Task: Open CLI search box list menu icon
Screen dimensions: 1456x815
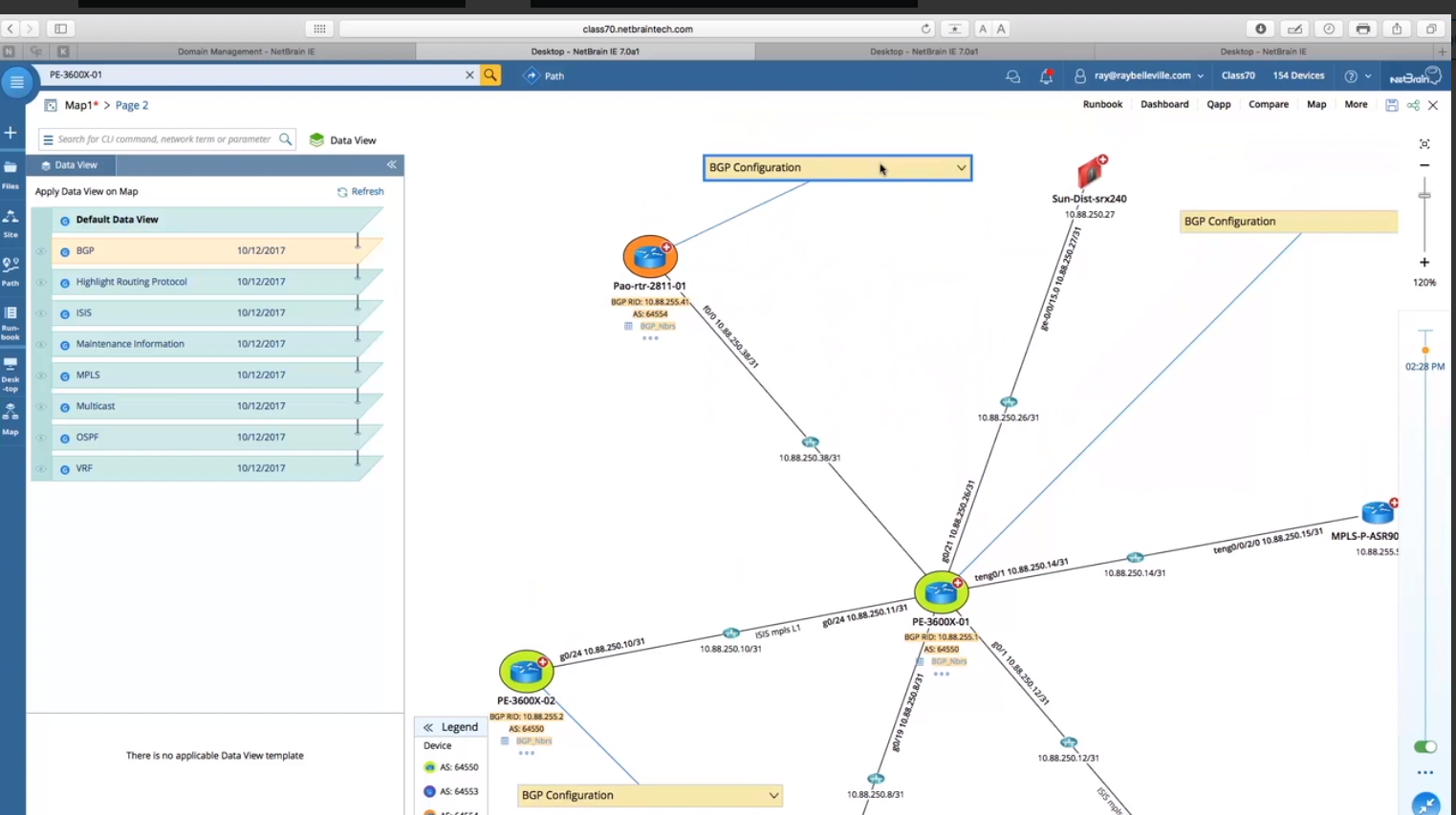Action: click(48, 139)
